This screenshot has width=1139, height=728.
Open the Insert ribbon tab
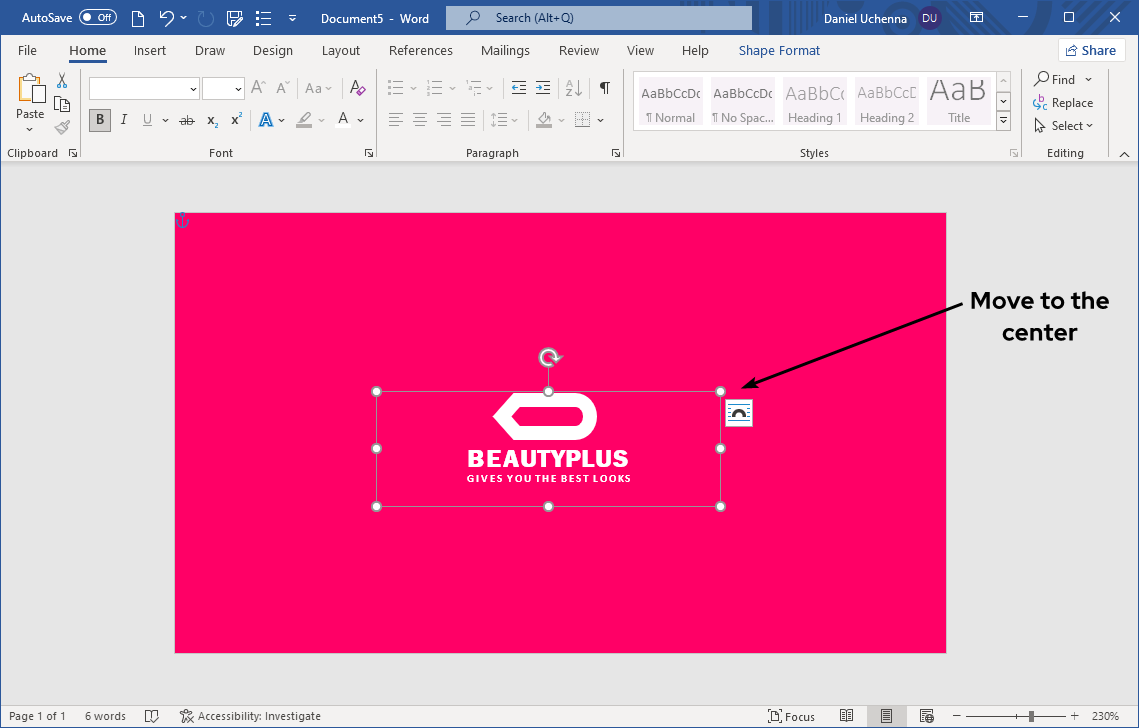click(150, 51)
